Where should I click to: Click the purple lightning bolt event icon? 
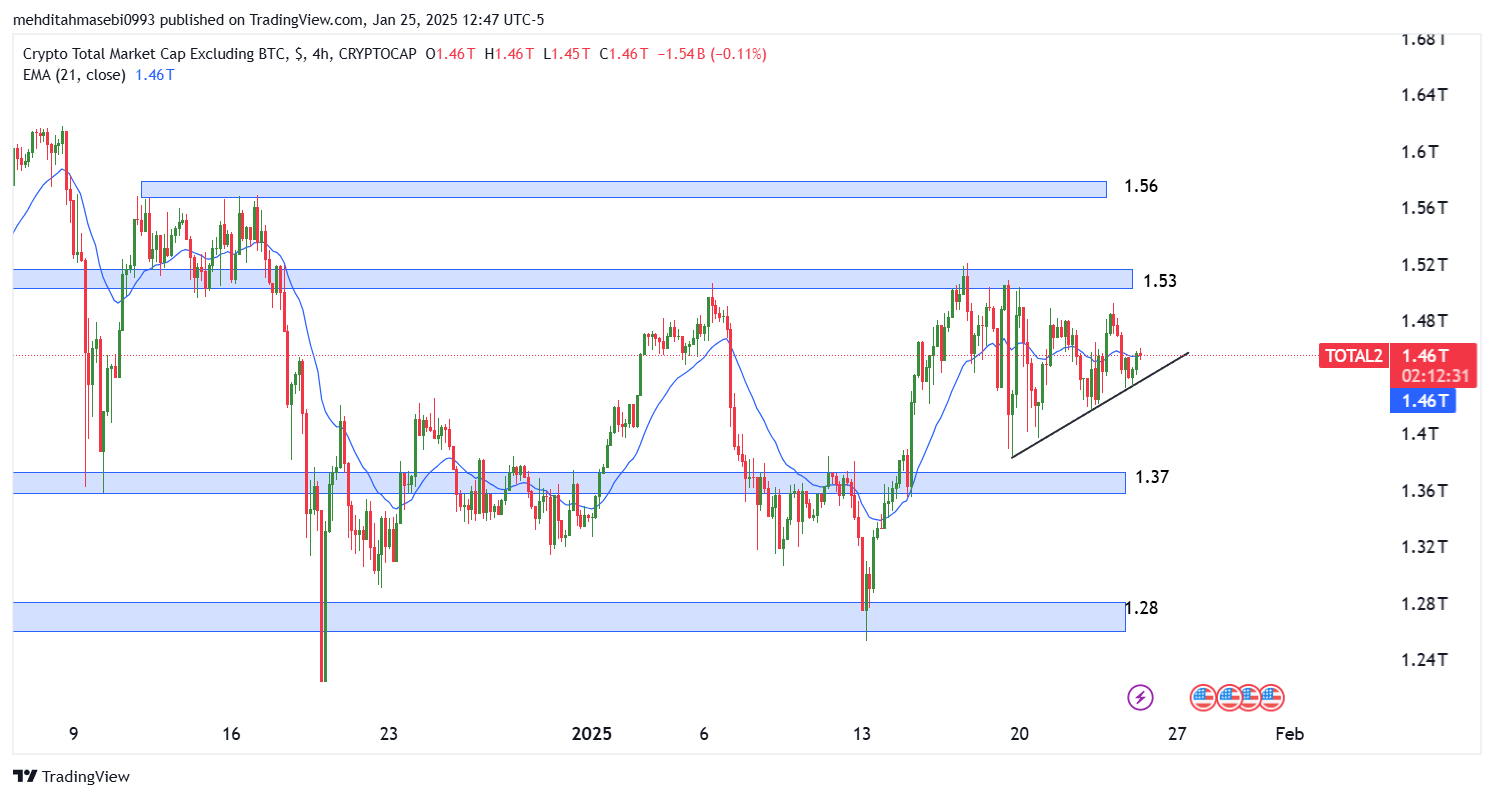[1140, 697]
